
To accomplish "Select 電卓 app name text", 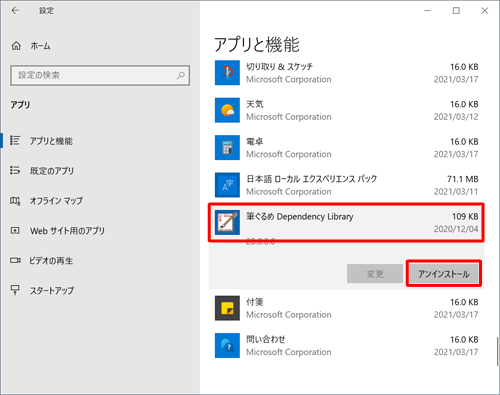I will coord(255,142).
